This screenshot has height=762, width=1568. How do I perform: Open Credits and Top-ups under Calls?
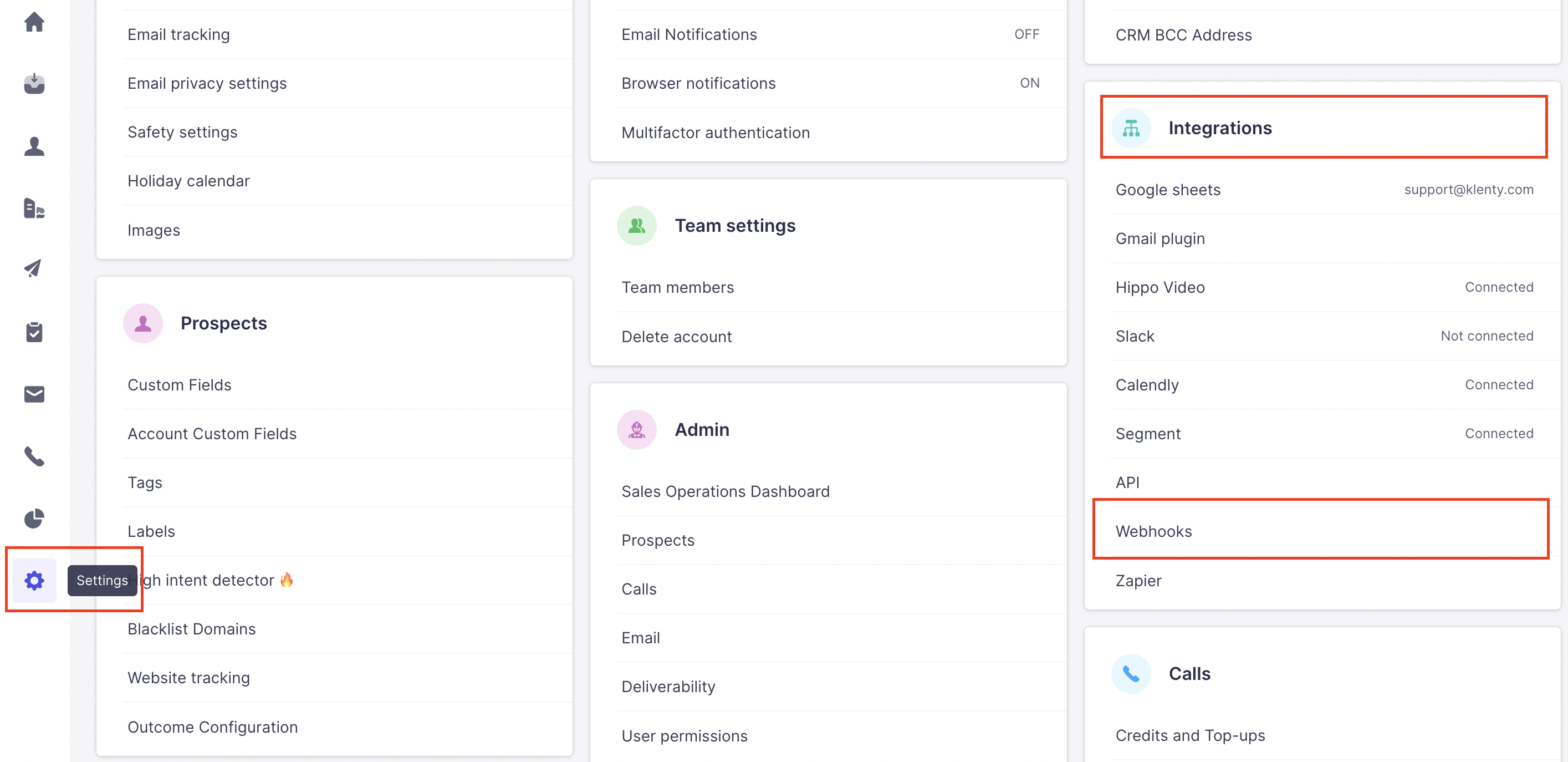click(x=1189, y=735)
